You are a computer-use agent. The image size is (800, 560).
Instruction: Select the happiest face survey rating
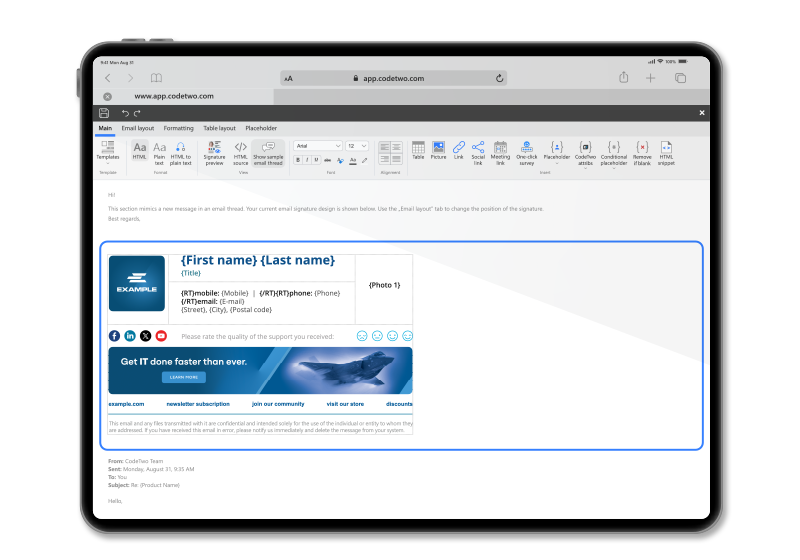point(407,336)
